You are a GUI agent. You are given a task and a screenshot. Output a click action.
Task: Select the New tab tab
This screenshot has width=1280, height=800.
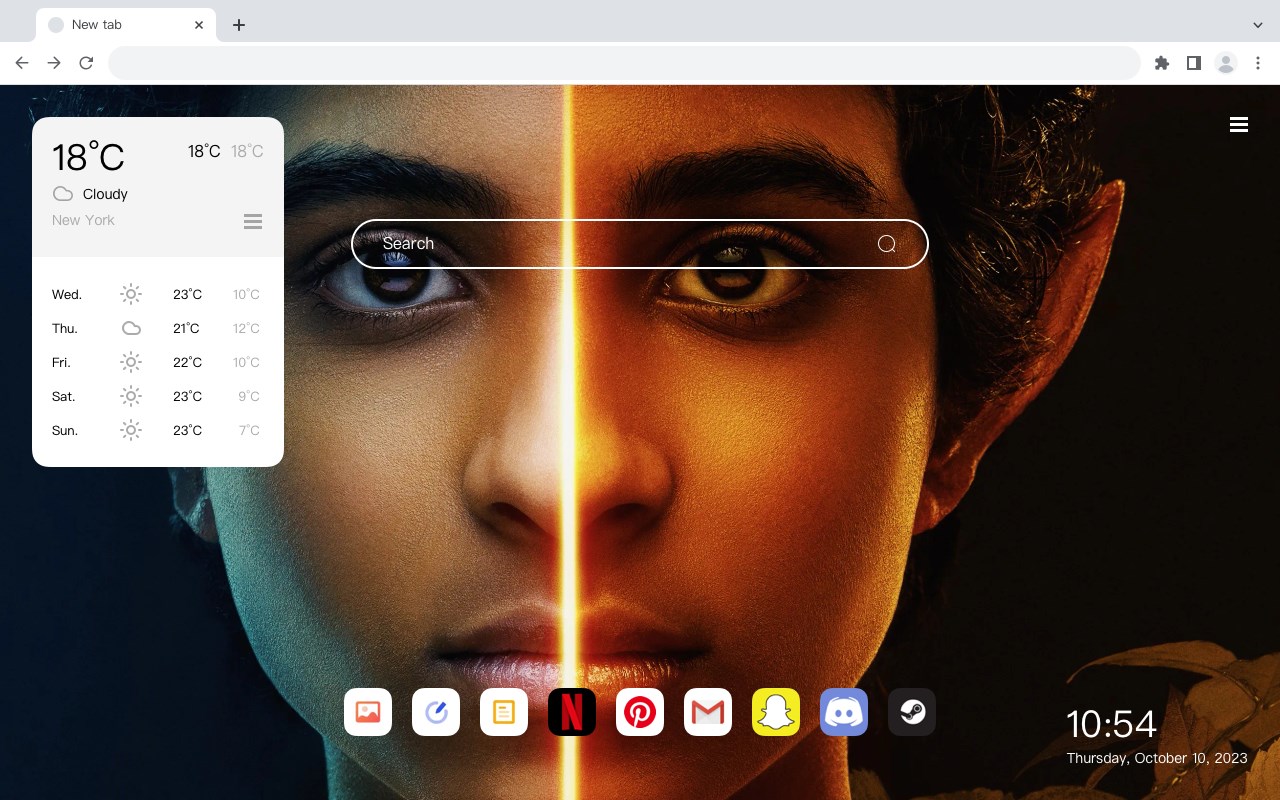coord(126,25)
